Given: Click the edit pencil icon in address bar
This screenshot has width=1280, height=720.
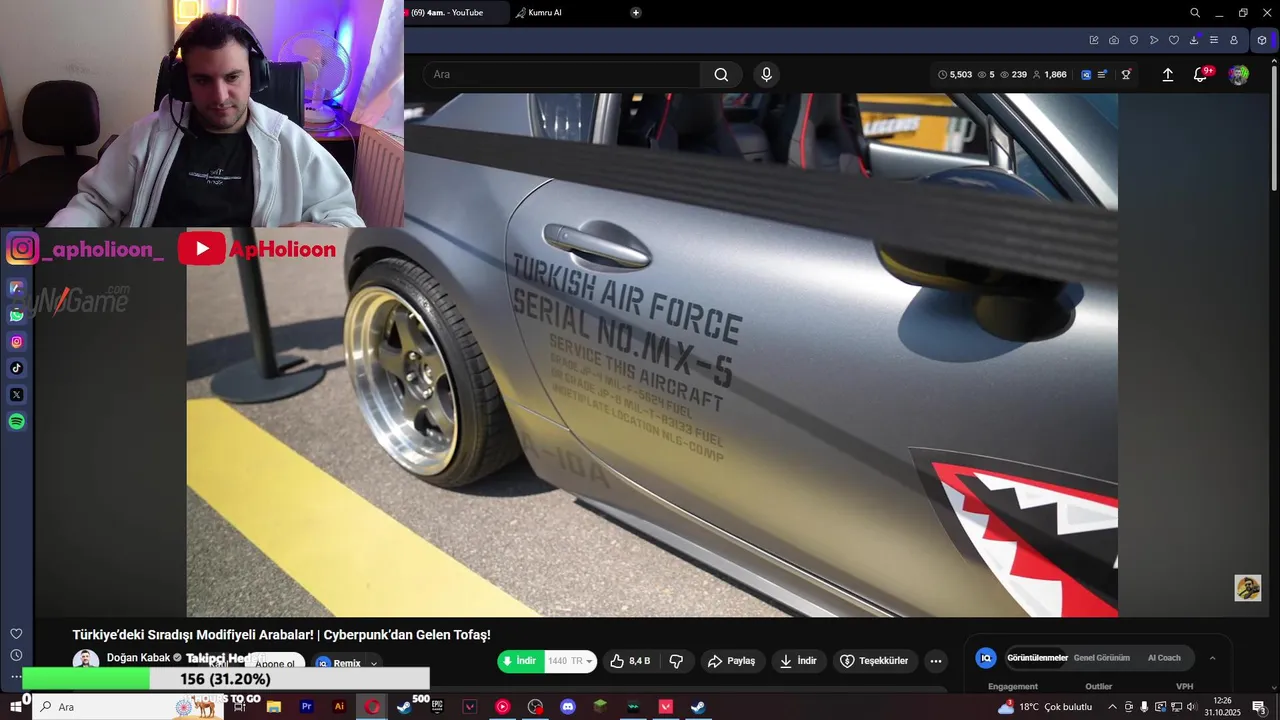Looking at the screenshot, I should click(1094, 40).
